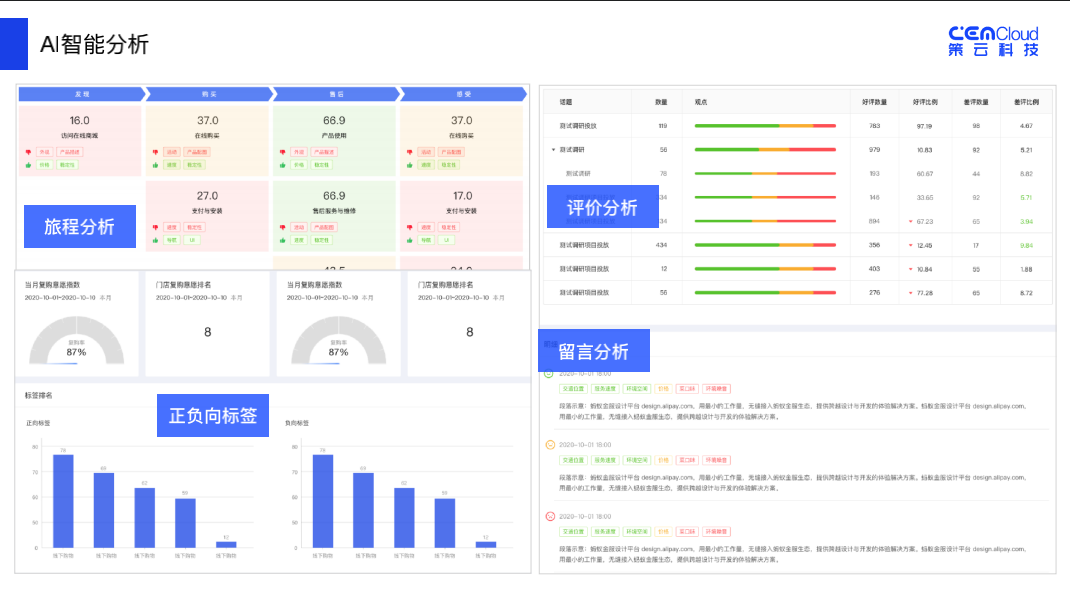Select the sad face icon on the third comment

(550, 515)
